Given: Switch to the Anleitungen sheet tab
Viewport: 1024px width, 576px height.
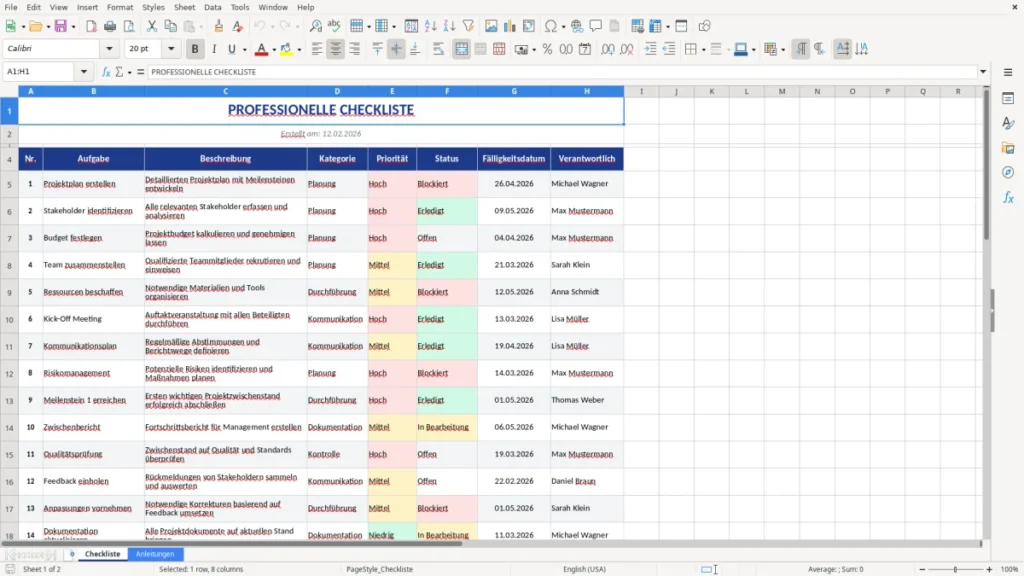Looking at the screenshot, I should [155, 554].
